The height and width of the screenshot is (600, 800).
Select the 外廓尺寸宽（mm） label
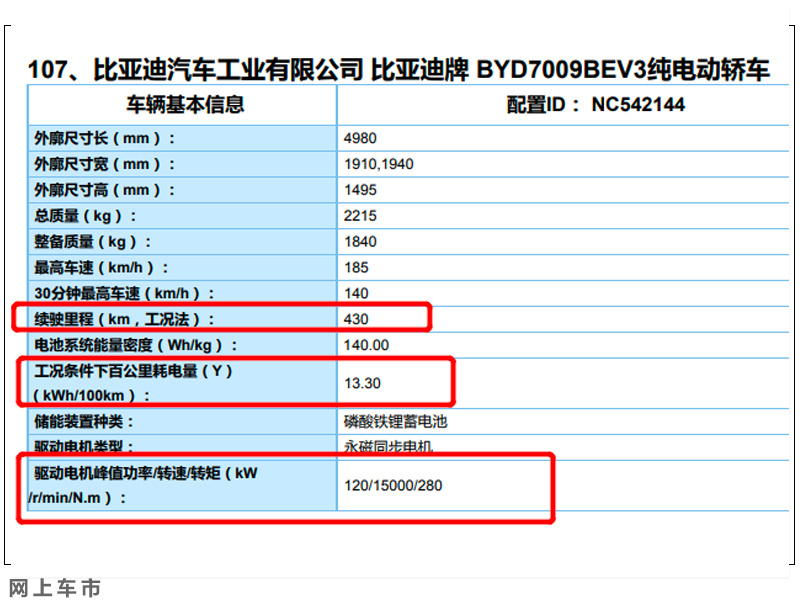(105, 164)
